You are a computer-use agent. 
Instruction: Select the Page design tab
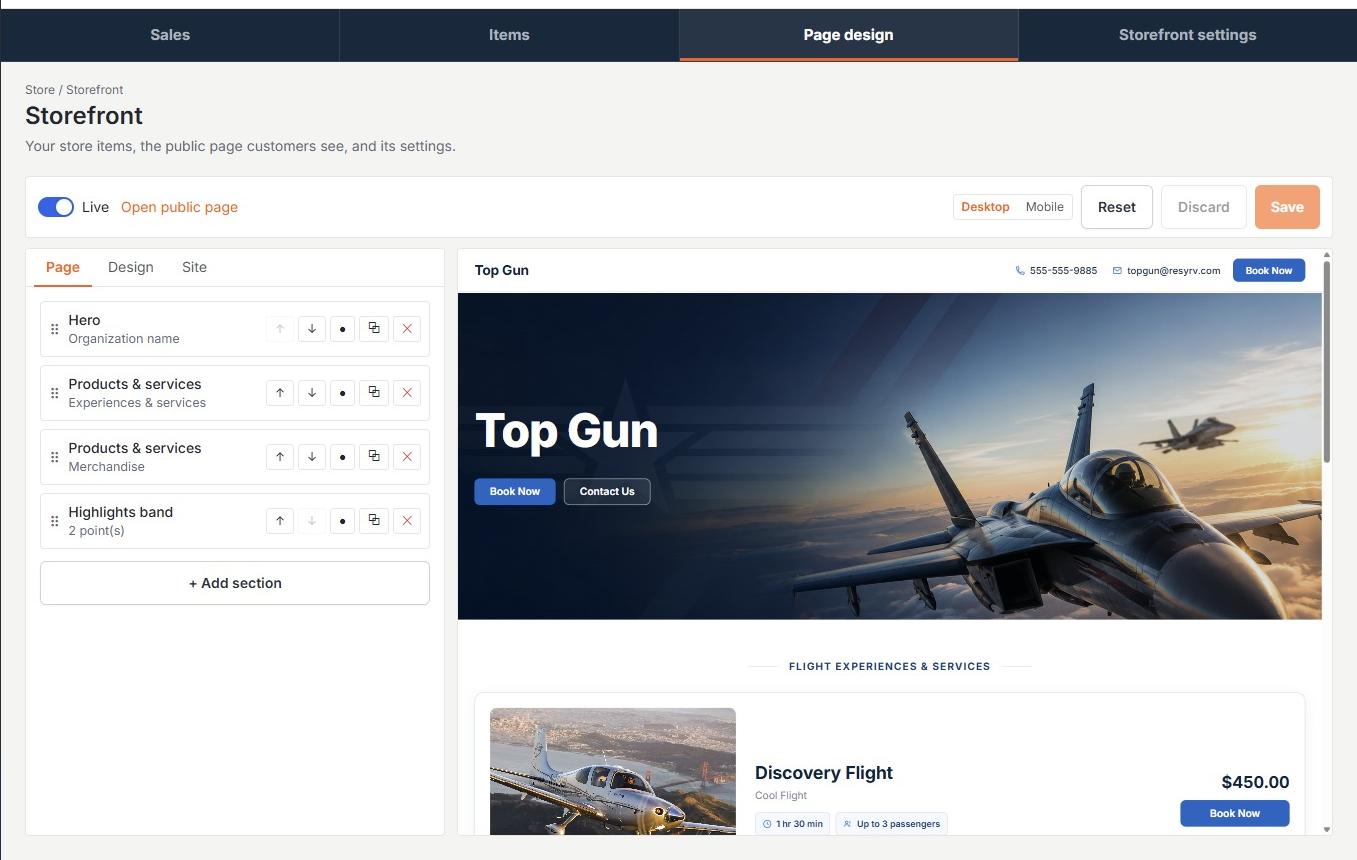[x=848, y=35]
